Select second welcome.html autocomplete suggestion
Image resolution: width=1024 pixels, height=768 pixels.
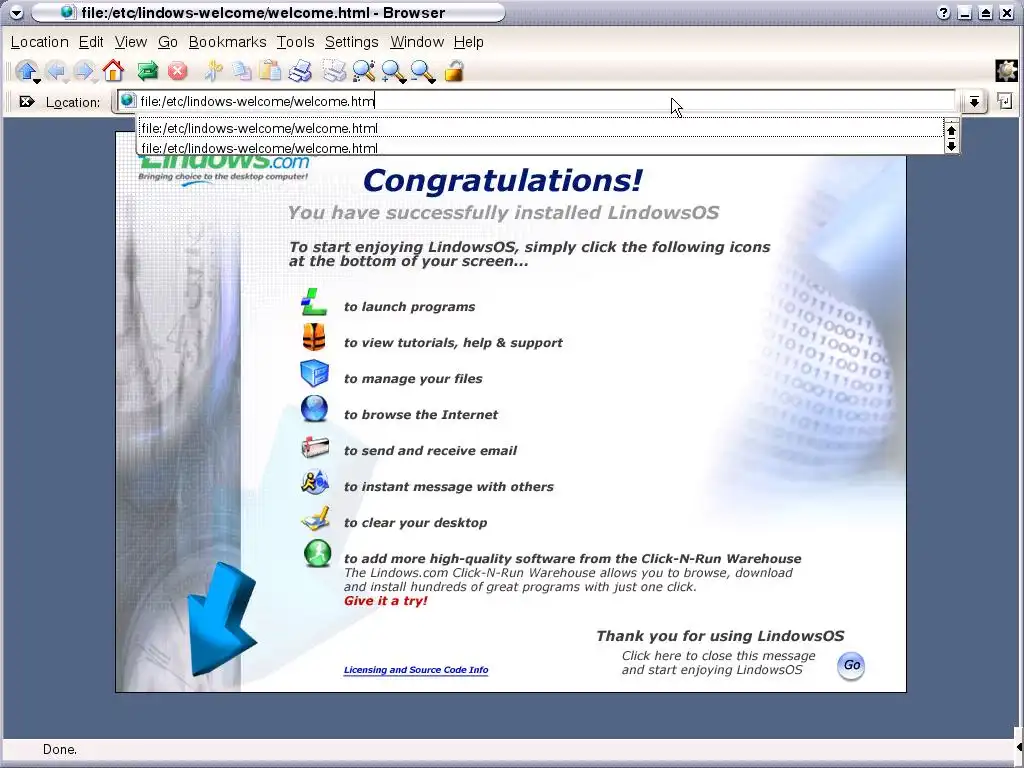coord(541,148)
